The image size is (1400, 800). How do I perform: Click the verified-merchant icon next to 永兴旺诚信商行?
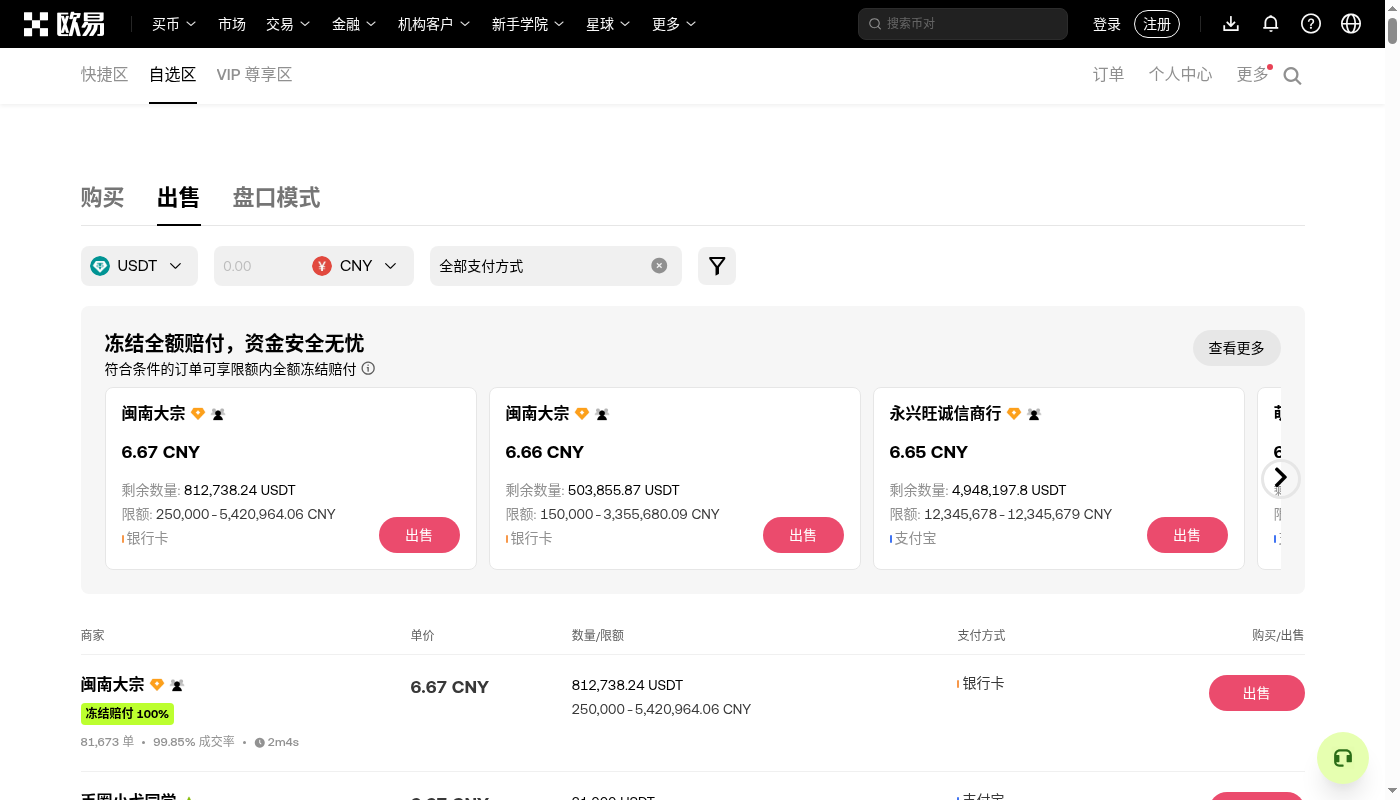click(1034, 414)
